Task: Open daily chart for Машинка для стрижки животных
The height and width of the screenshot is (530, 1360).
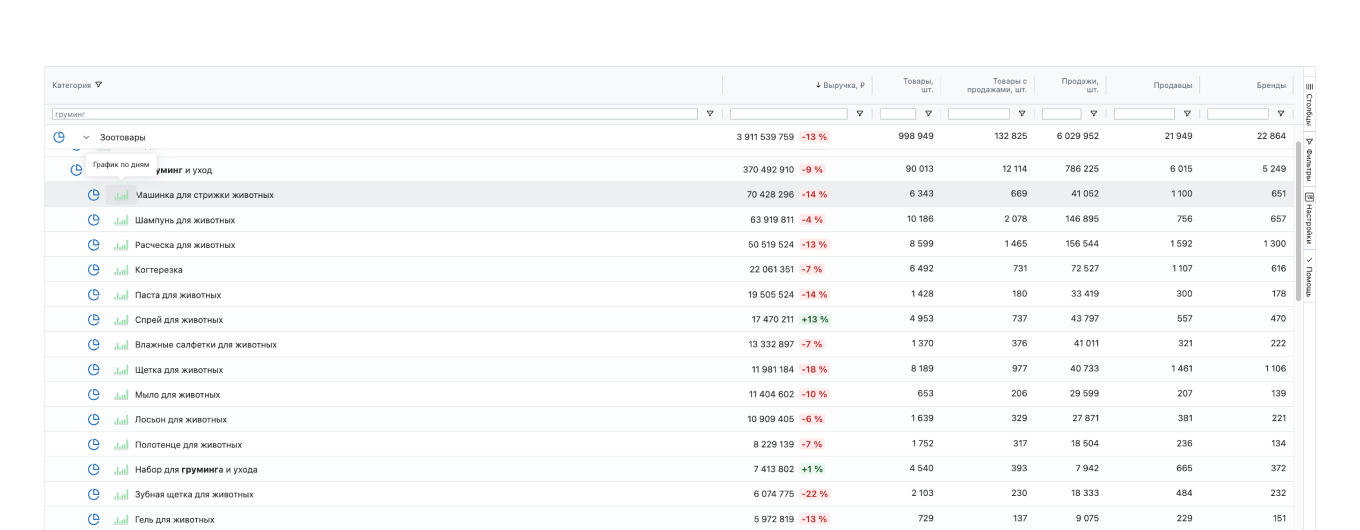Action: click(x=121, y=195)
